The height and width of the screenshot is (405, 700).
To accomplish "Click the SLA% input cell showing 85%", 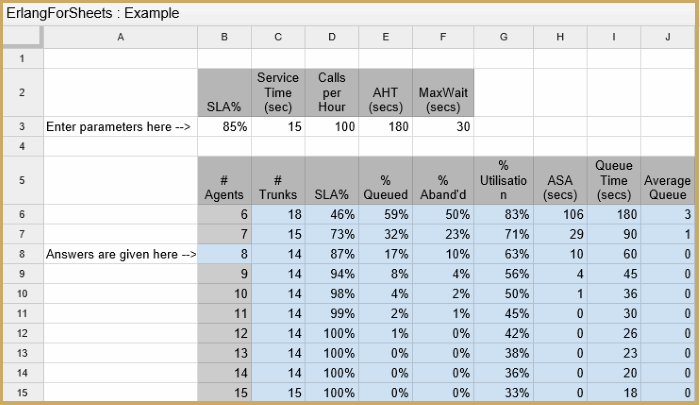I will pos(224,127).
